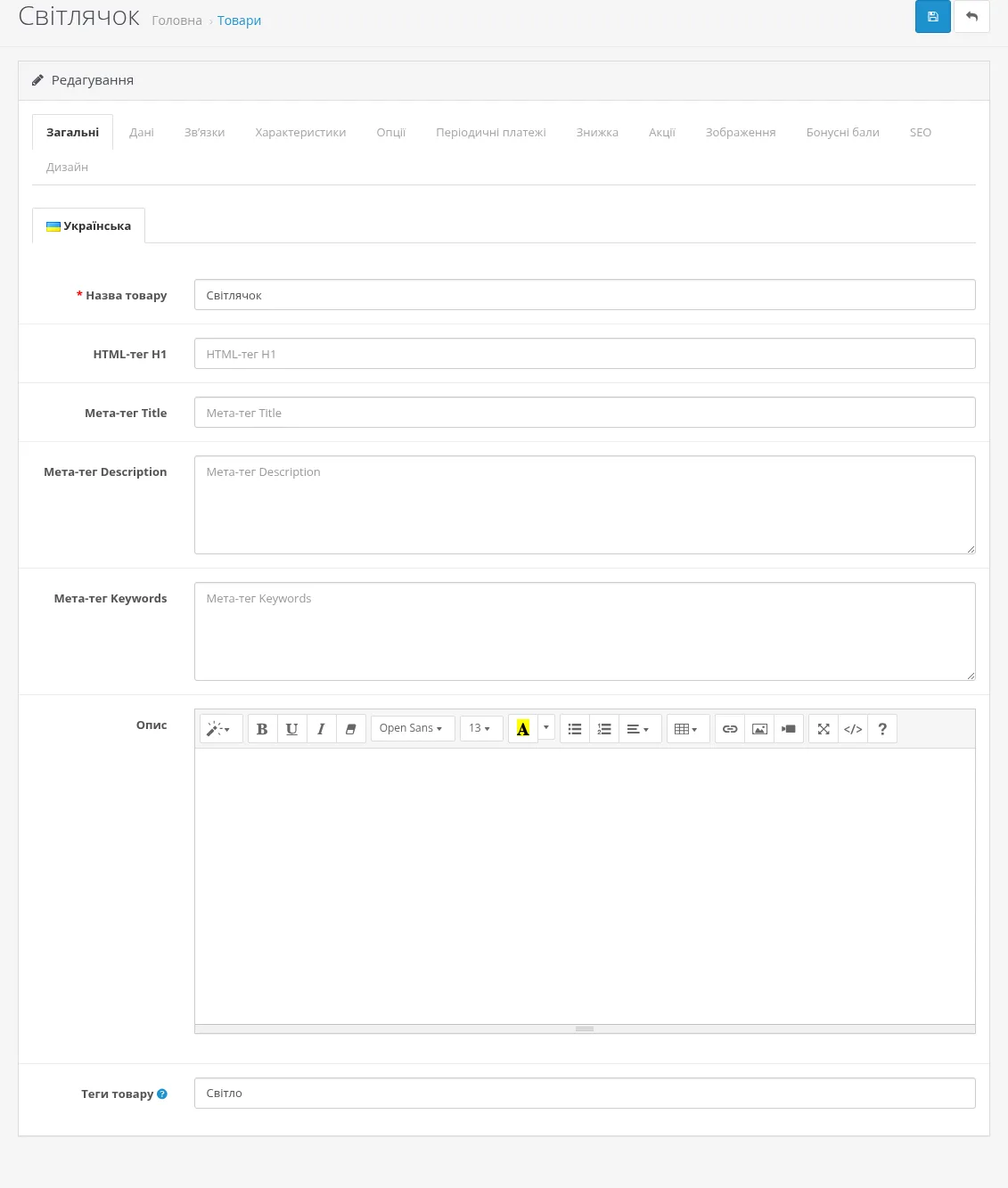Open the font size 13 dropdown

tap(481, 729)
